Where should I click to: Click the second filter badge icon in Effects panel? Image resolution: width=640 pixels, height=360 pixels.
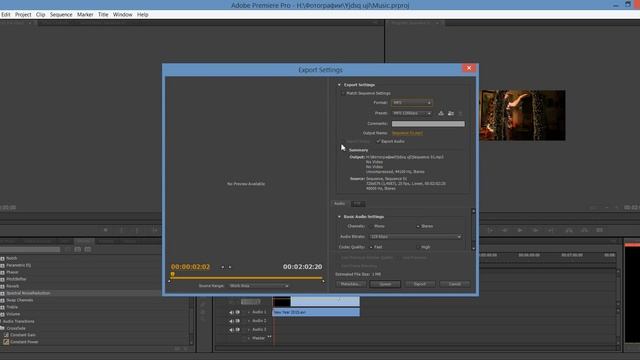tap(88, 249)
